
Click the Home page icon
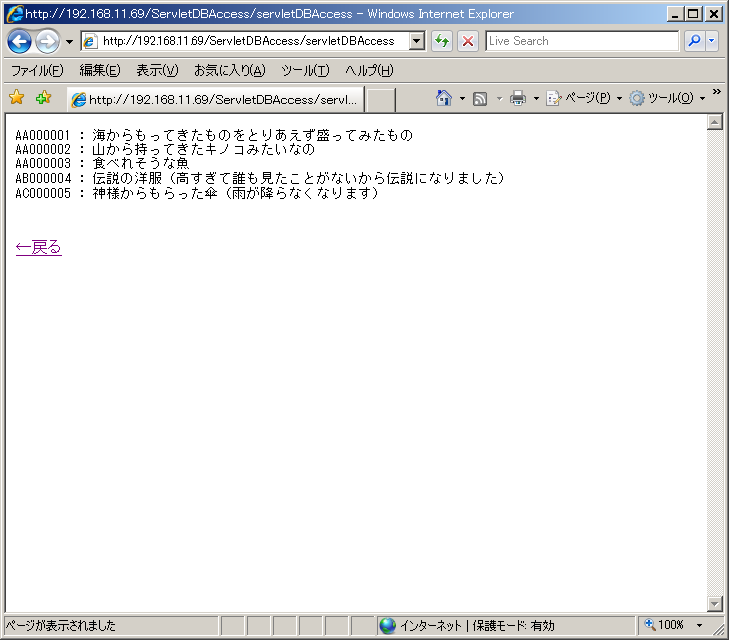click(444, 98)
